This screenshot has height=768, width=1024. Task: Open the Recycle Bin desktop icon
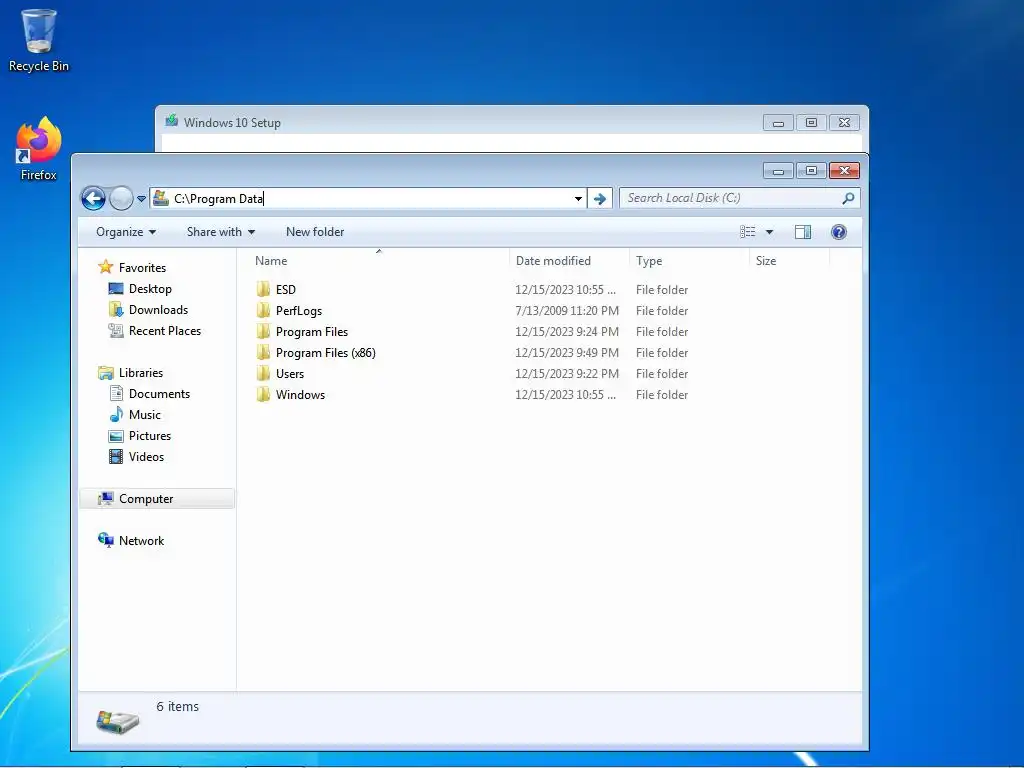39,40
